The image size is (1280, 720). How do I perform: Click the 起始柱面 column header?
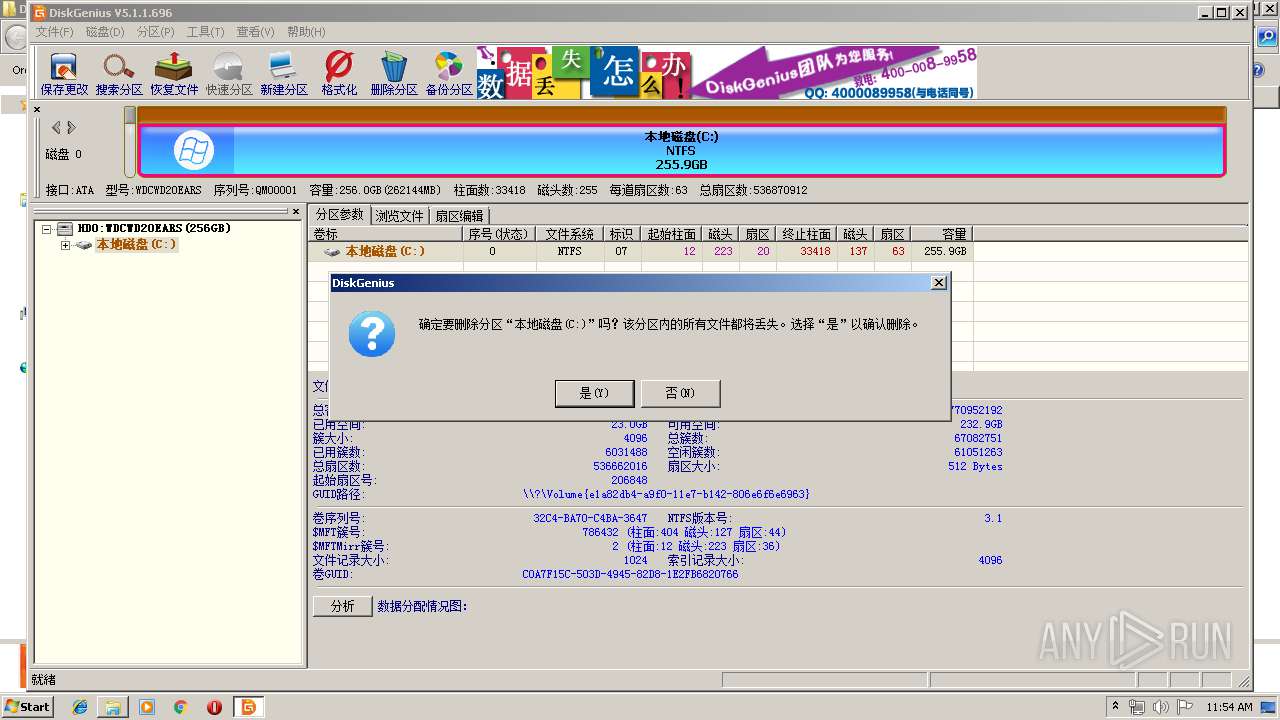pyautogui.click(x=671, y=234)
